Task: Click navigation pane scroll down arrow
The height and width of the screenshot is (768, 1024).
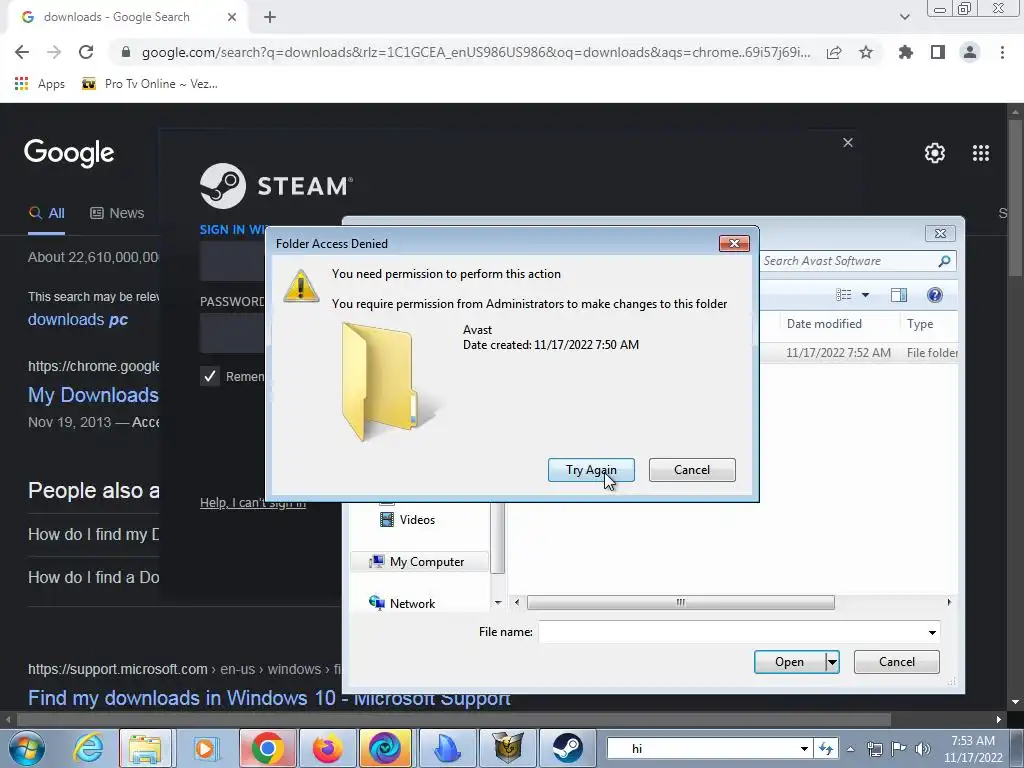Action: pyautogui.click(x=498, y=603)
